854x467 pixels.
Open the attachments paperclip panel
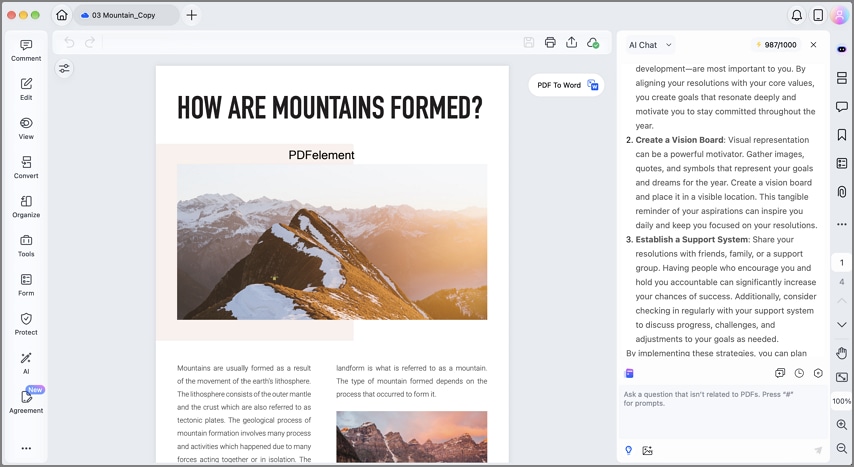click(841, 191)
